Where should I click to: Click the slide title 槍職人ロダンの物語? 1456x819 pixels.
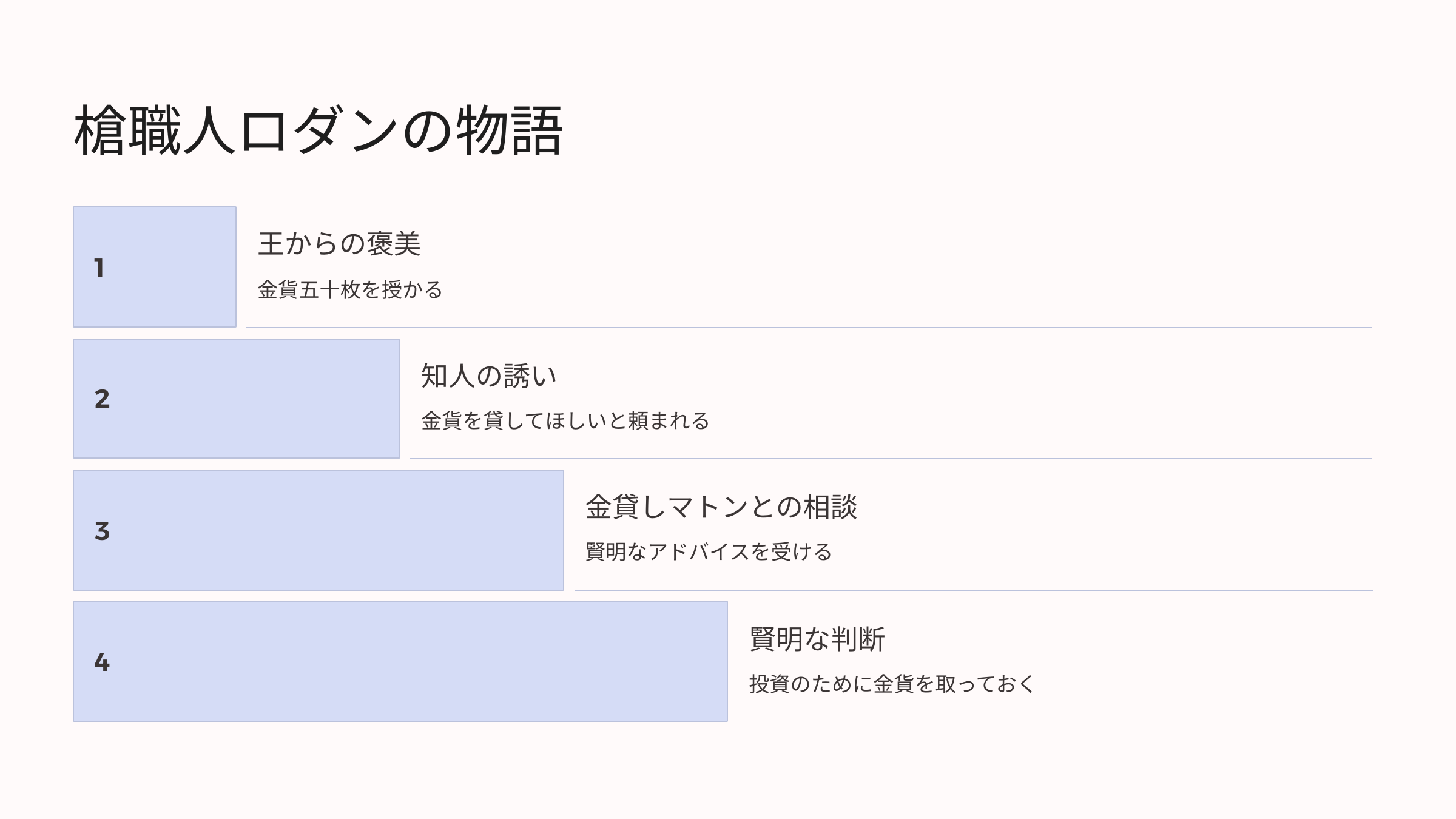pos(318,130)
